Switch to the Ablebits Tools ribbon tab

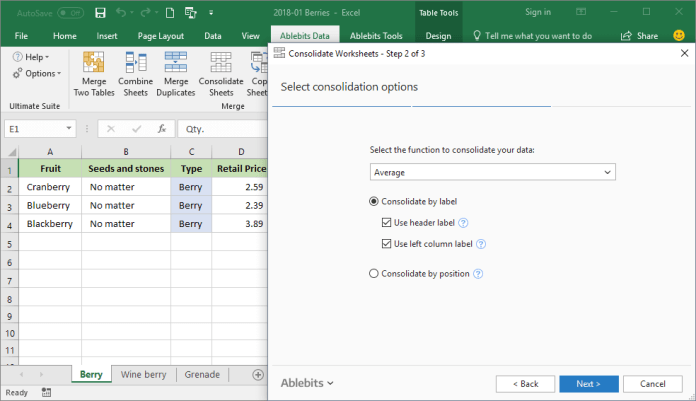(376, 36)
